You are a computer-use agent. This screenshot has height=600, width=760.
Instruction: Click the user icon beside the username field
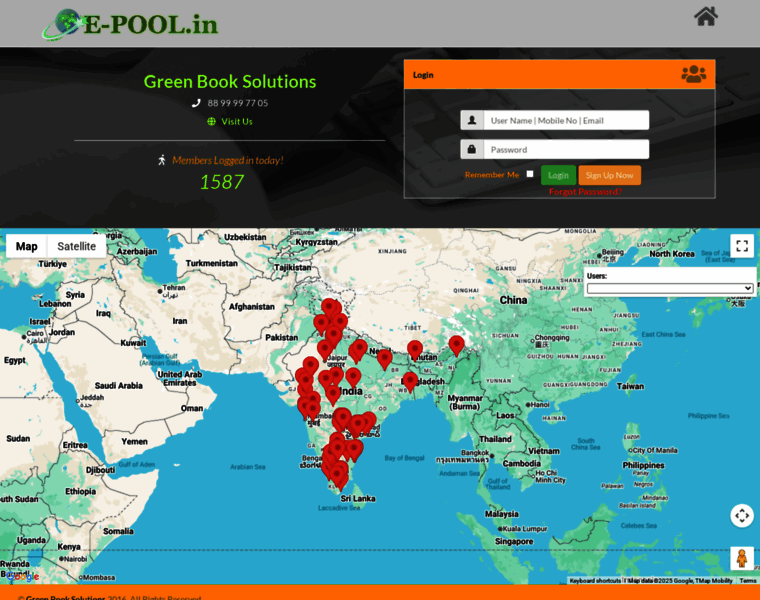tap(472, 120)
